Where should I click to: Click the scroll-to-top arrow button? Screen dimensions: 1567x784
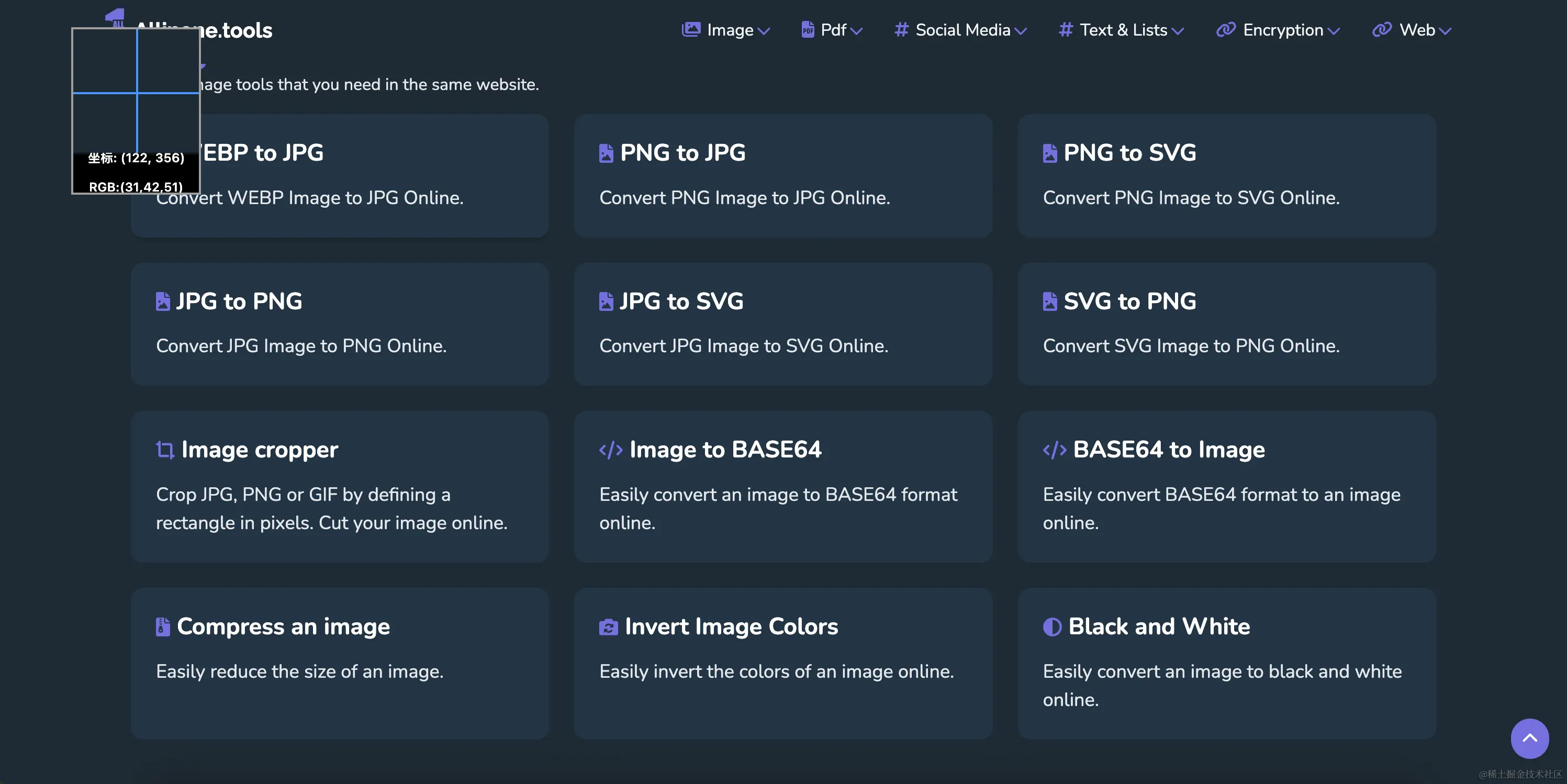(x=1529, y=738)
